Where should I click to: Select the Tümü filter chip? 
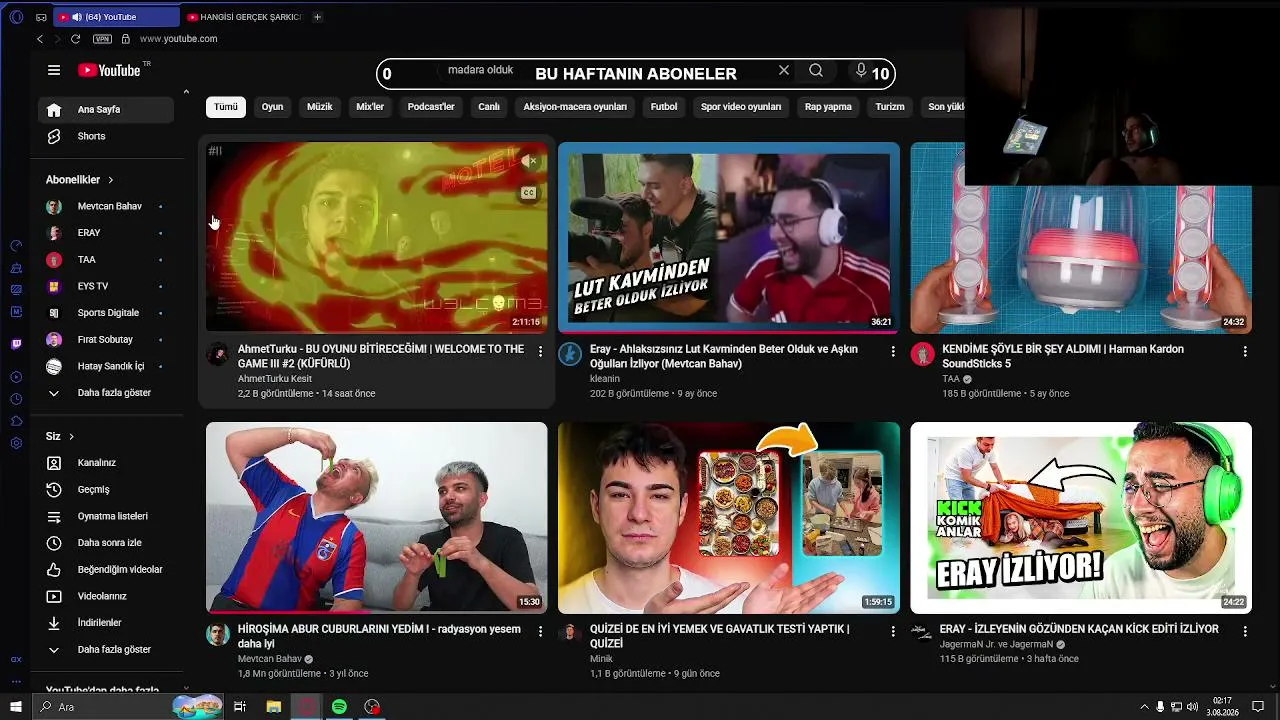pos(226,107)
